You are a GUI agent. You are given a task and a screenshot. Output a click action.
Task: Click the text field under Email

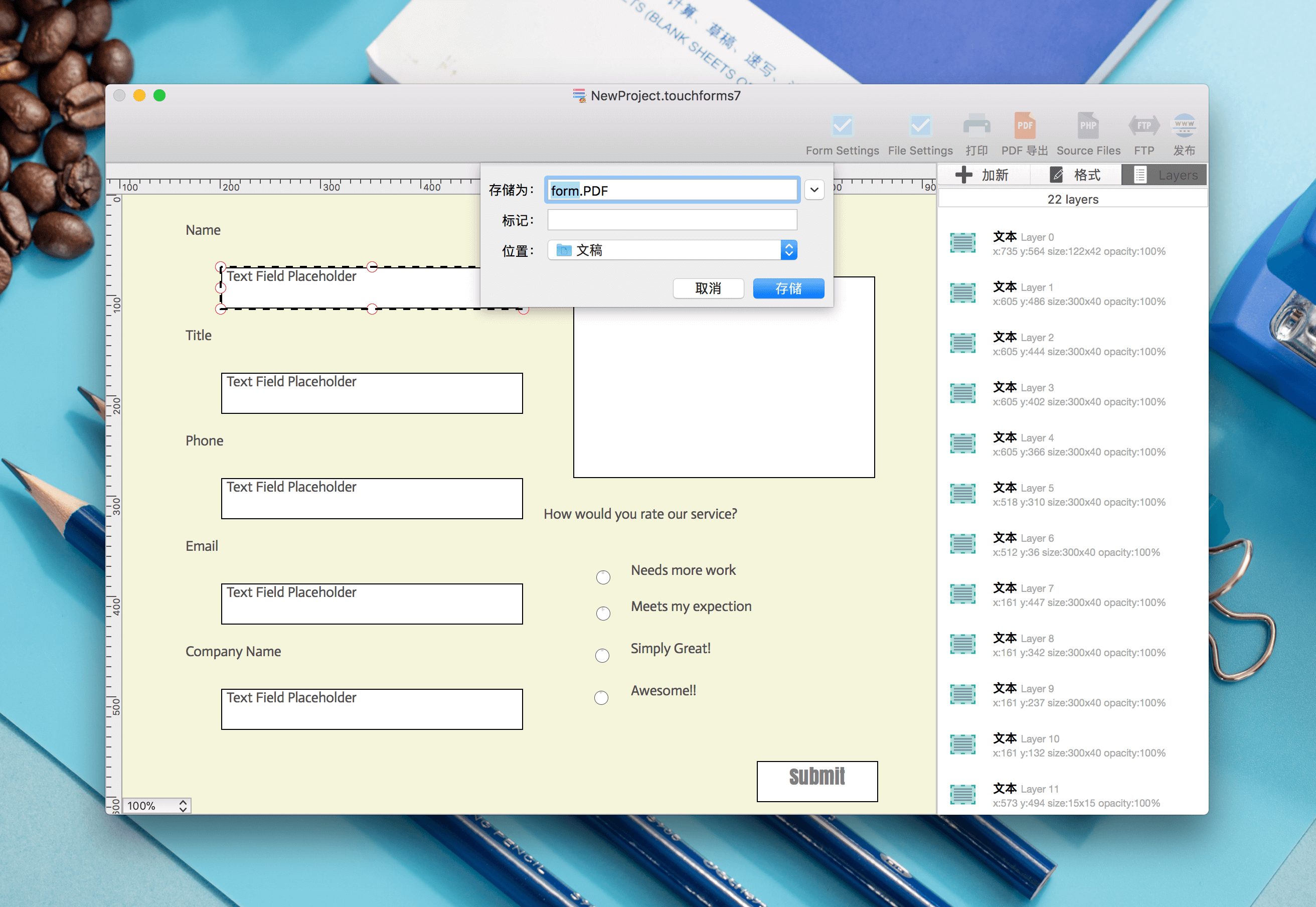(x=372, y=604)
